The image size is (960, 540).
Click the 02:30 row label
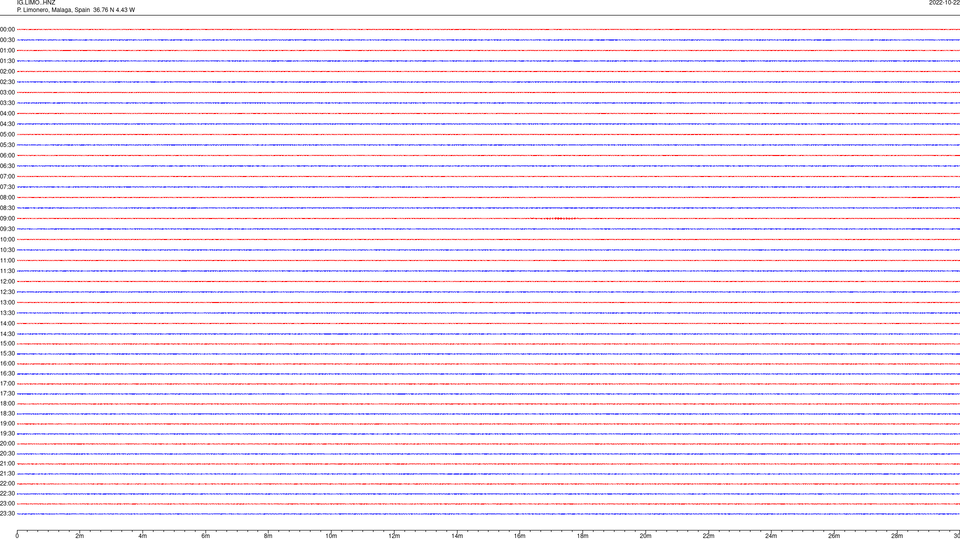pos(7,82)
